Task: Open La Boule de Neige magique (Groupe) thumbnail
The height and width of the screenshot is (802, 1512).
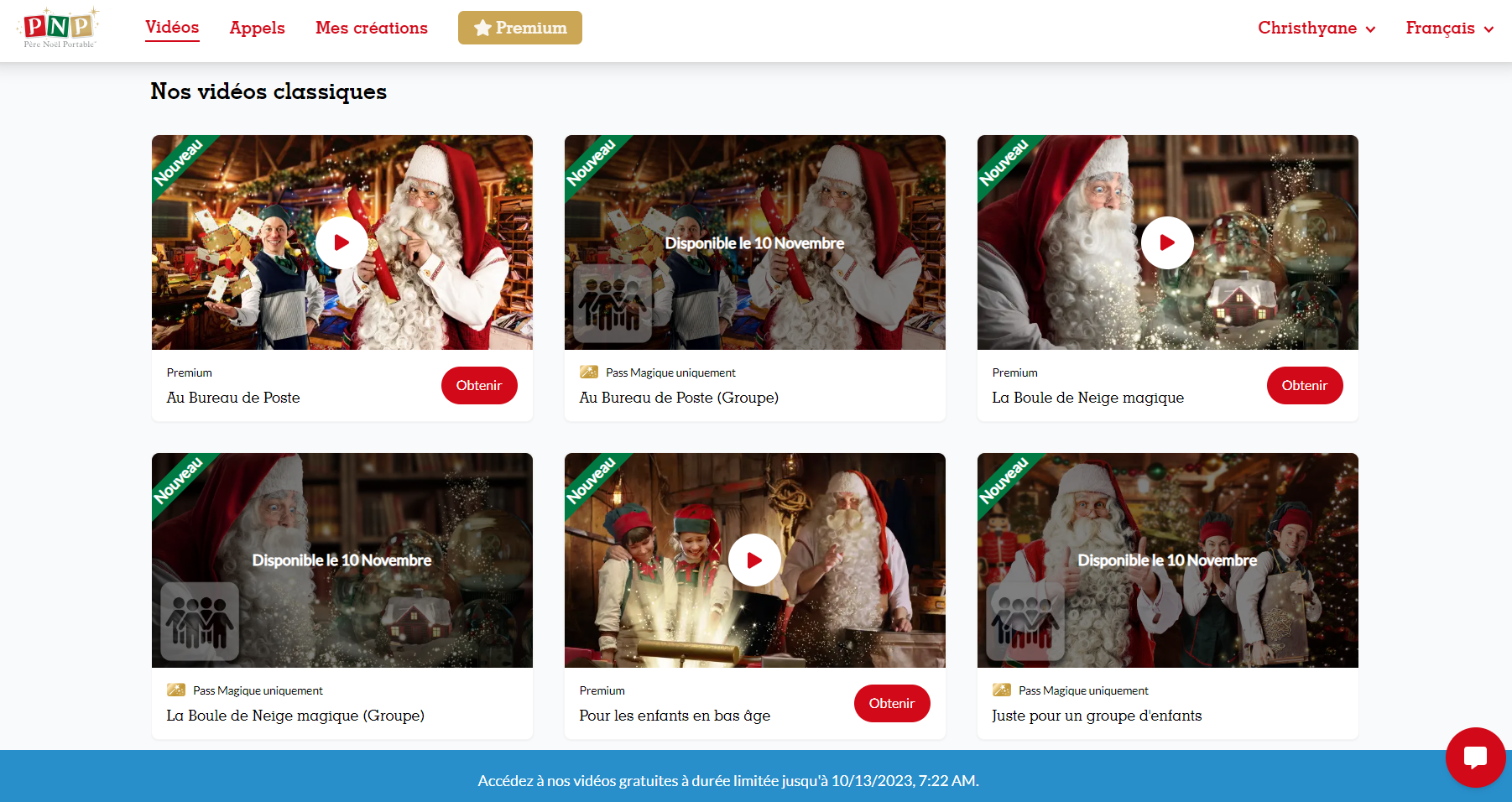Action: pos(342,560)
